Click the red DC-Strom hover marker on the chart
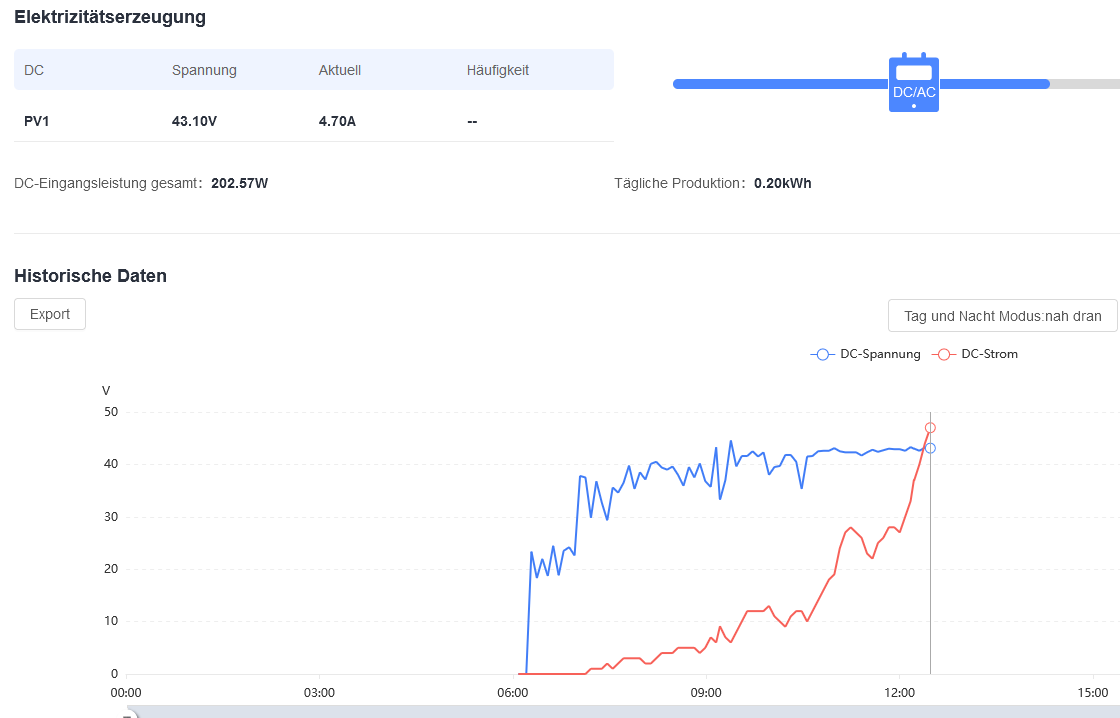The image size is (1120, 718). tap(930, 428)
